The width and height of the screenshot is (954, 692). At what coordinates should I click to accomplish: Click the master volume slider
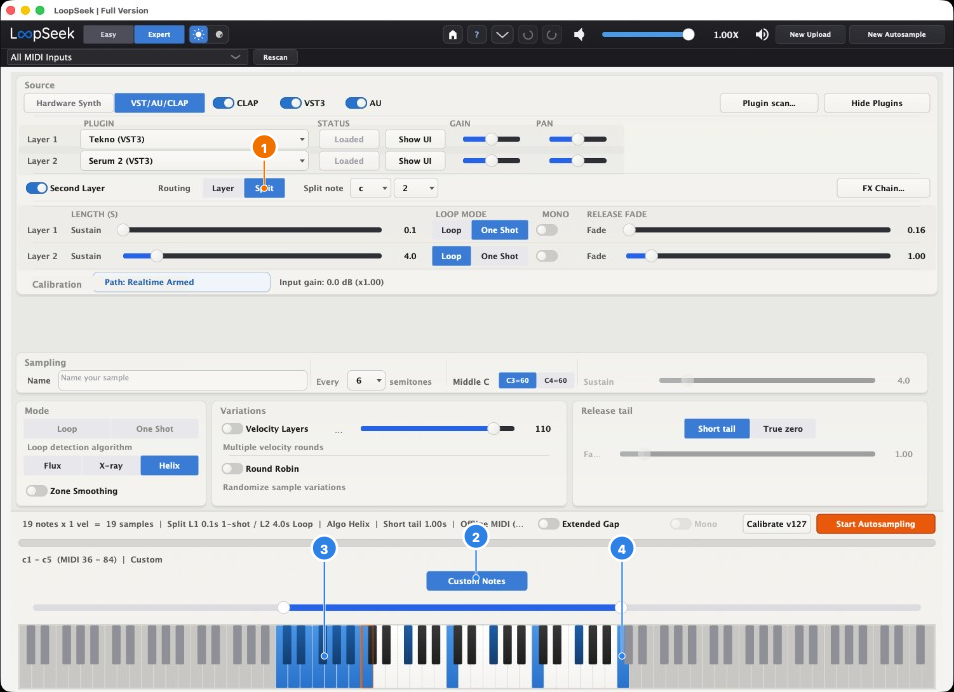tap(647, 35)
